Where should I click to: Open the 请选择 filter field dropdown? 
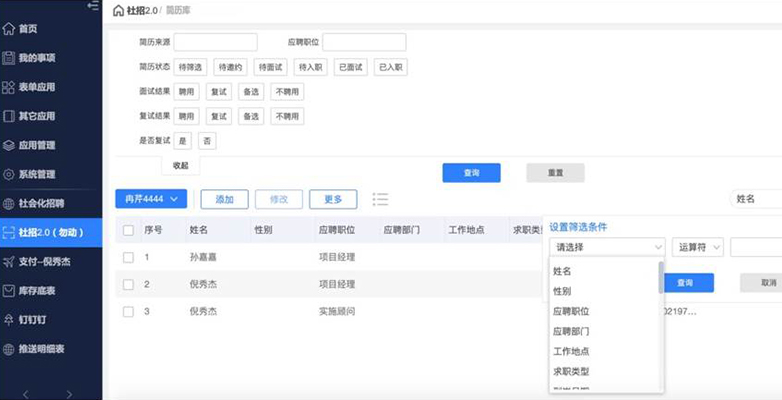[x=607, y=247]
